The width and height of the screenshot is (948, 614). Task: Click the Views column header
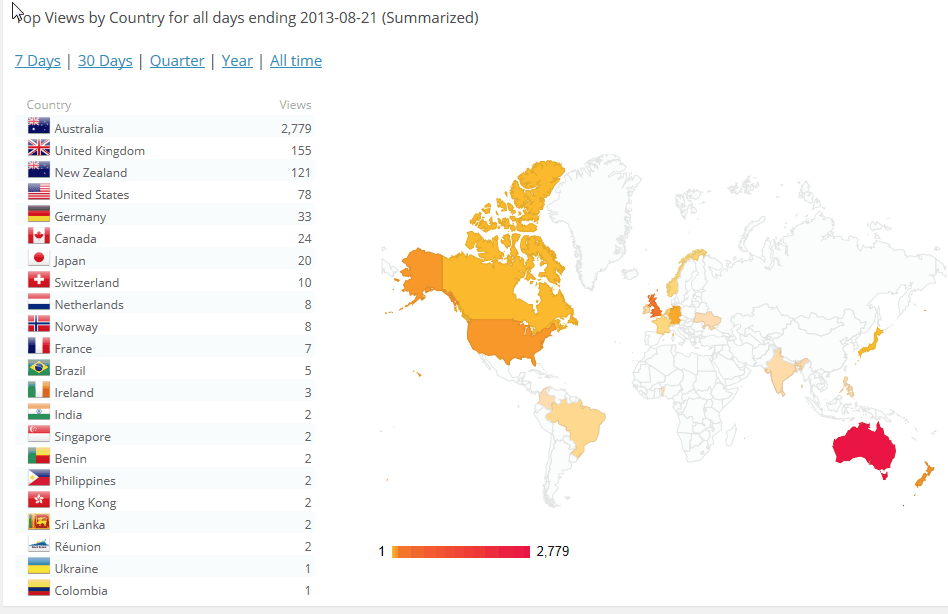click(x=295, y=105)
